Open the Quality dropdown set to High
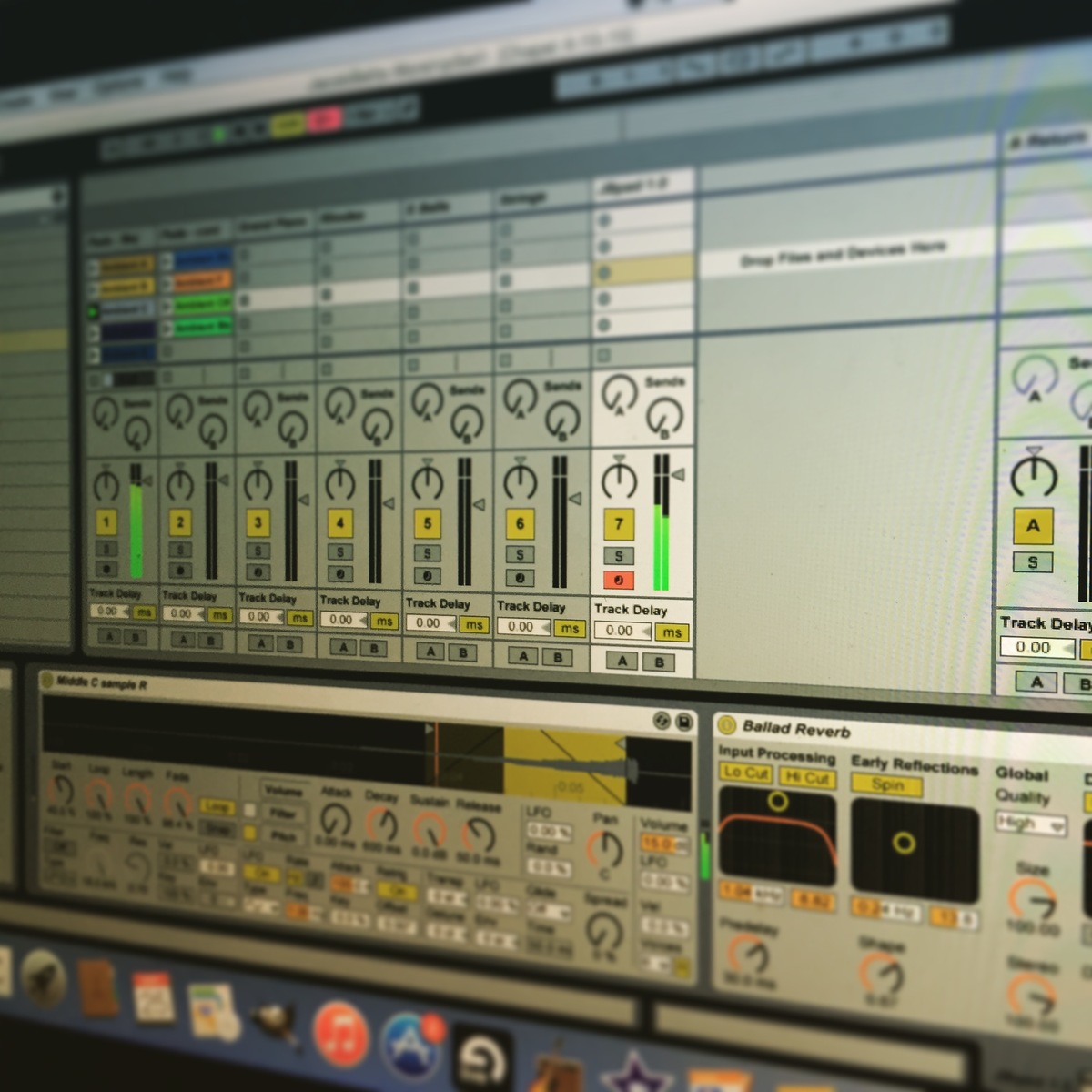 click(1030, 824)
